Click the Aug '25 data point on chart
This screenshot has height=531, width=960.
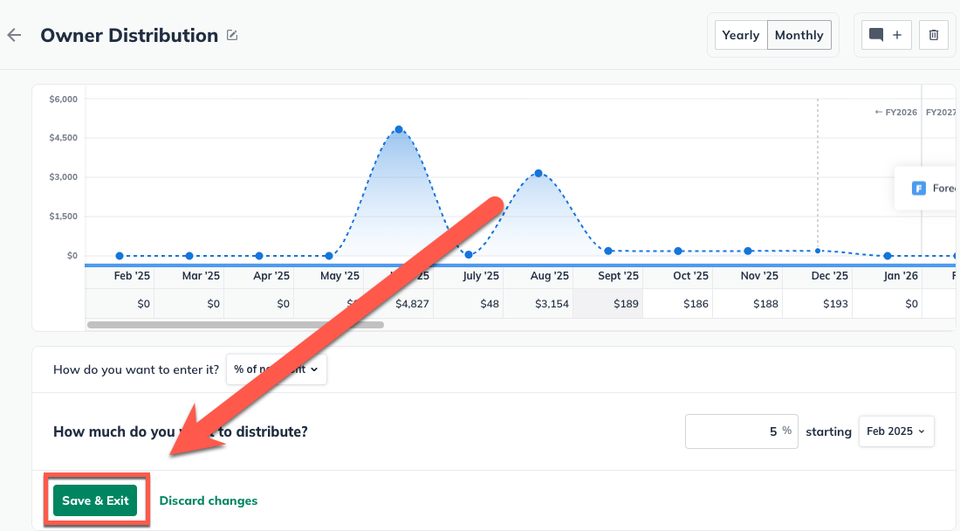coord(538,173)
